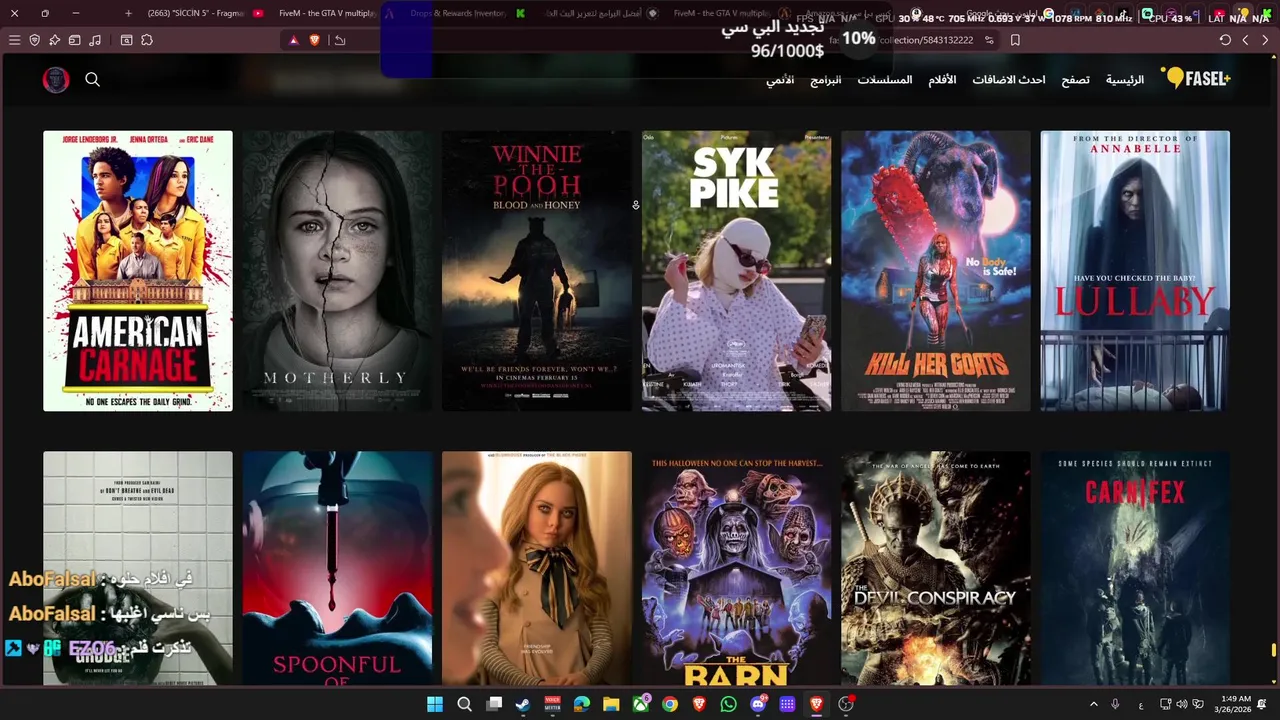
Task: Open the Lullaby movie poster
Action: pyautogui.click(x=1135, y=271)
